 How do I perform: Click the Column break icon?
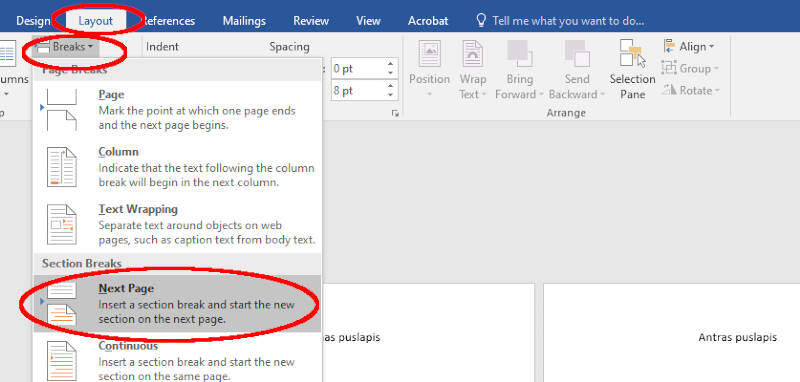pos(62,167)
